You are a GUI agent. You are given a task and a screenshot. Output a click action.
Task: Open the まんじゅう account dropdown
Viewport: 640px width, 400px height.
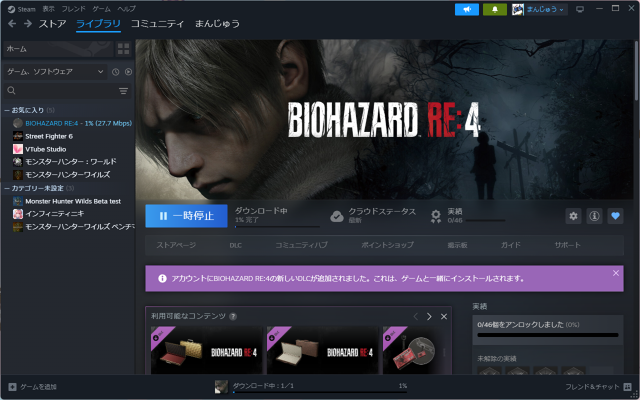(x=545, y=9)
